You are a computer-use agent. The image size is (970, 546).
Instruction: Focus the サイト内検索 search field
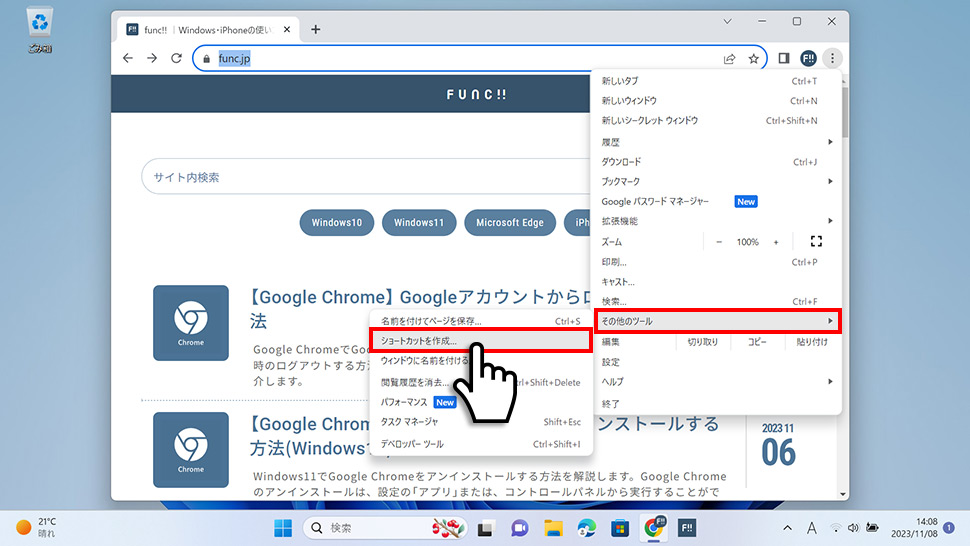click(366, 177)
